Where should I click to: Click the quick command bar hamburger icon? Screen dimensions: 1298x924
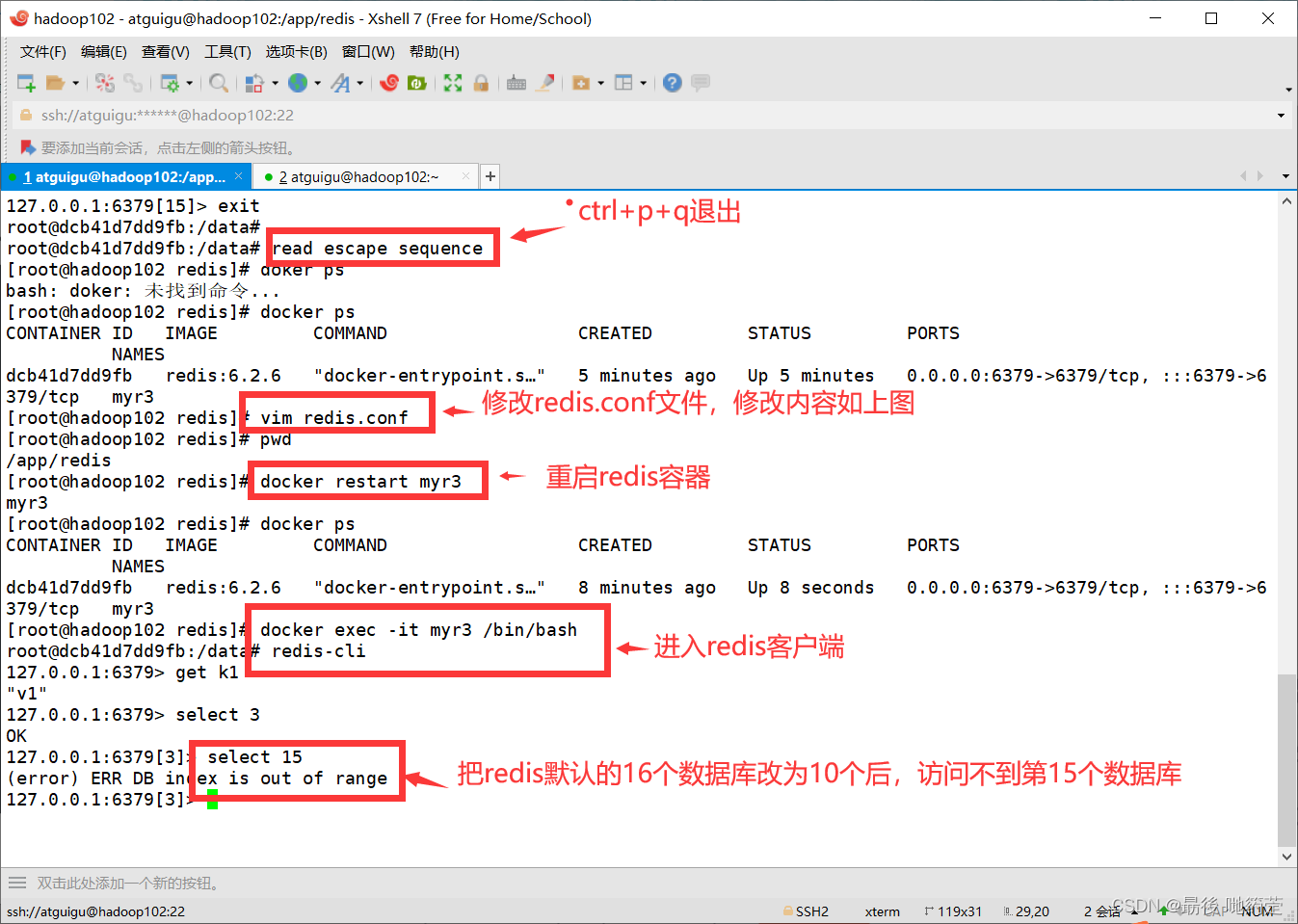17,883
